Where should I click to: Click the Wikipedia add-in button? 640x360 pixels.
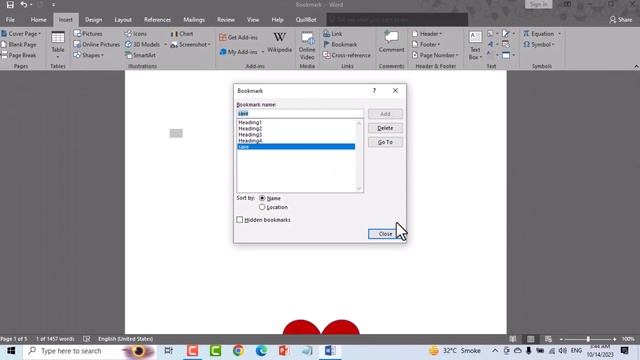click(x=280, y=42)
